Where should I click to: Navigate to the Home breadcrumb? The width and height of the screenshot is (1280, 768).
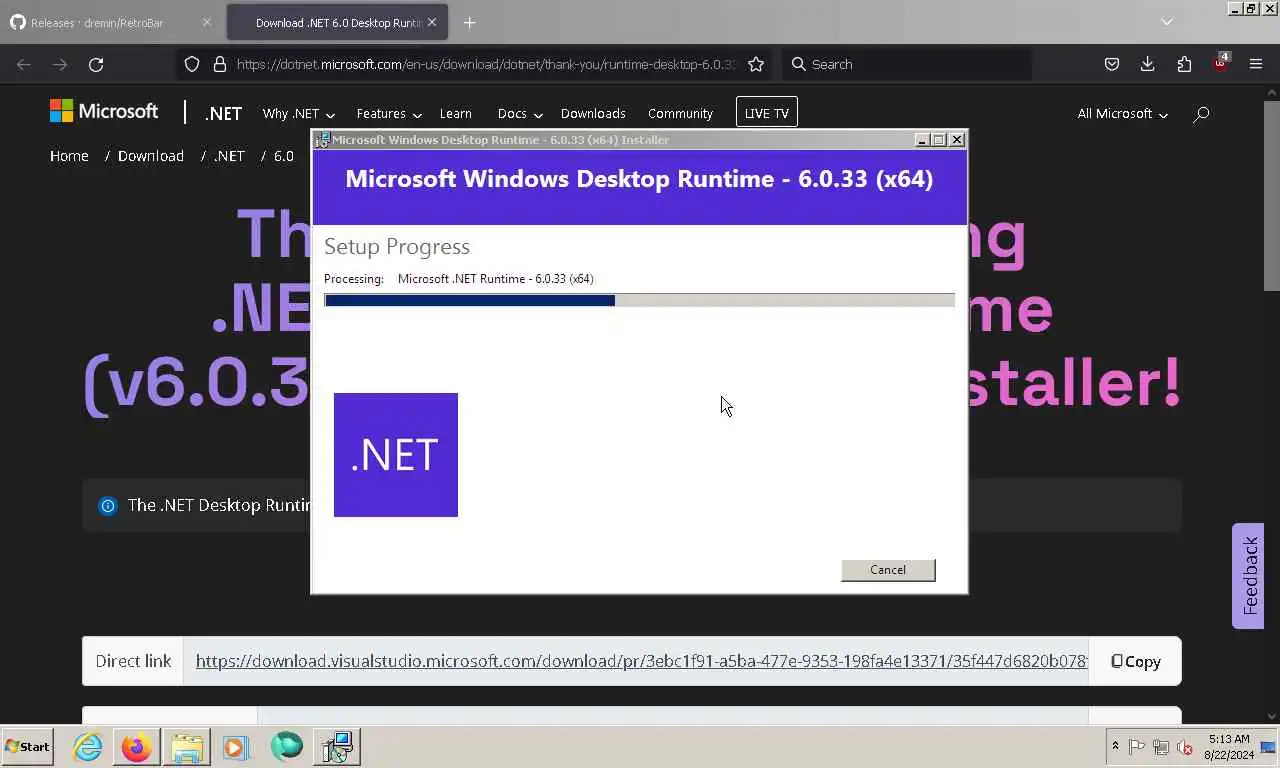click(69, 156)
